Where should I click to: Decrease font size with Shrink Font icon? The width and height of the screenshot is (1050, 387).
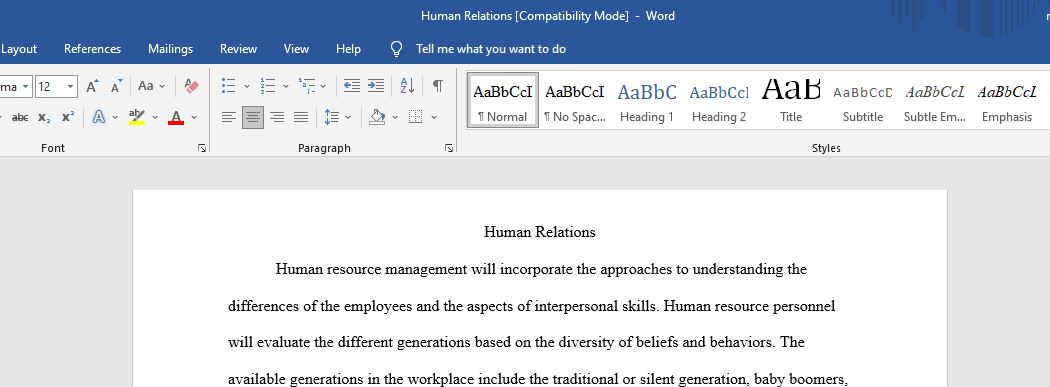[117, 86]
